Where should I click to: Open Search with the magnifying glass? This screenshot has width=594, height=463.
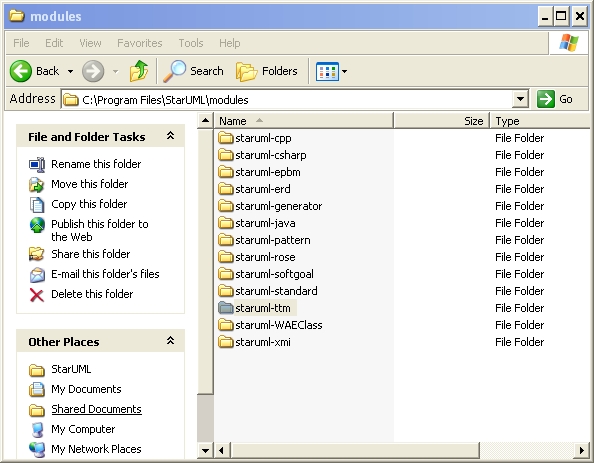coord(194,71)
